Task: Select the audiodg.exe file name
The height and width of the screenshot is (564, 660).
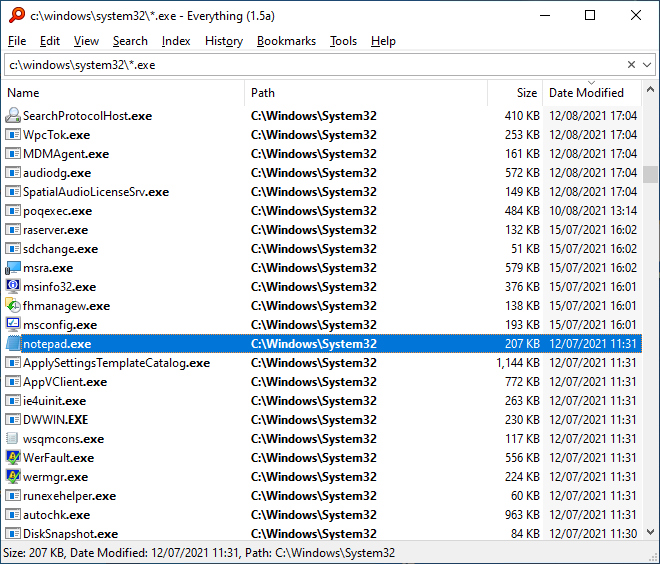Action: point(57,173)
